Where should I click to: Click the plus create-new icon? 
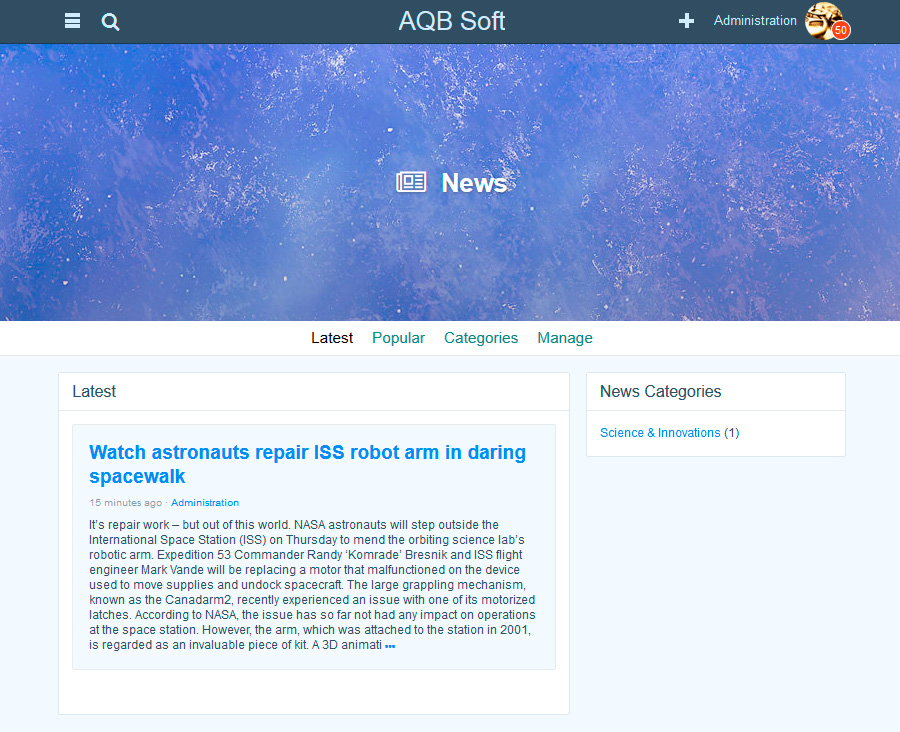coord(686,21)
